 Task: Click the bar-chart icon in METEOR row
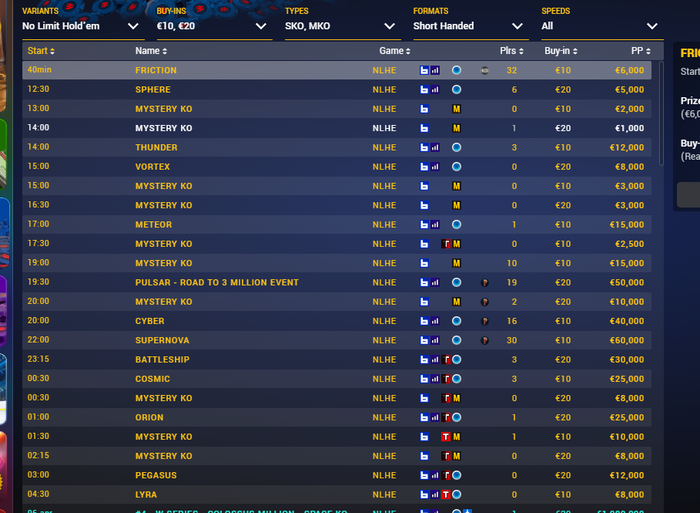tap(435, 225)
